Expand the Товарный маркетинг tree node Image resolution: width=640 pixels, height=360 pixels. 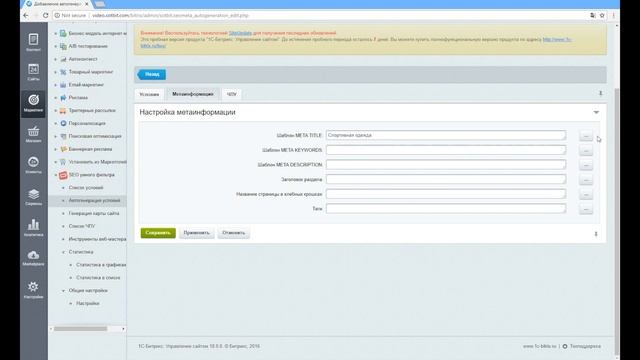[56, 72]
